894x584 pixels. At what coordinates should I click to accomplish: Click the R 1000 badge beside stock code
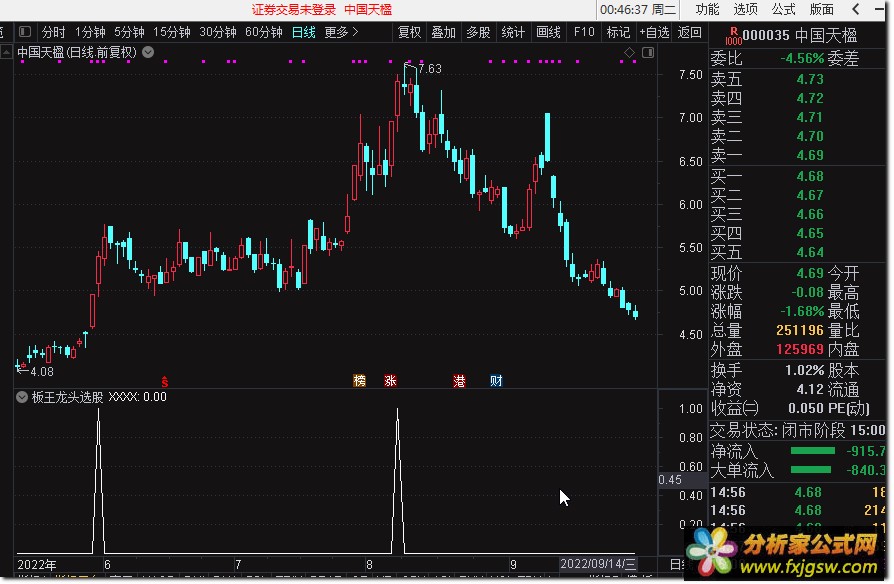pos(733,36)
